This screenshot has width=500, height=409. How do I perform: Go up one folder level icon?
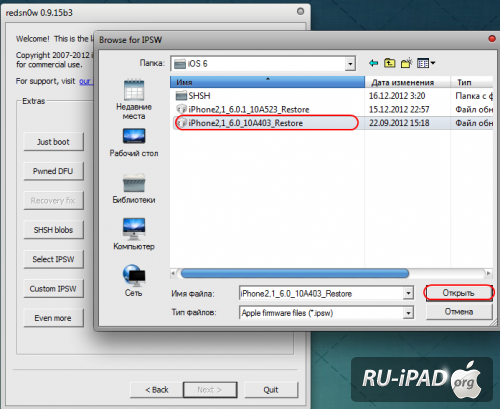(389, 63)
